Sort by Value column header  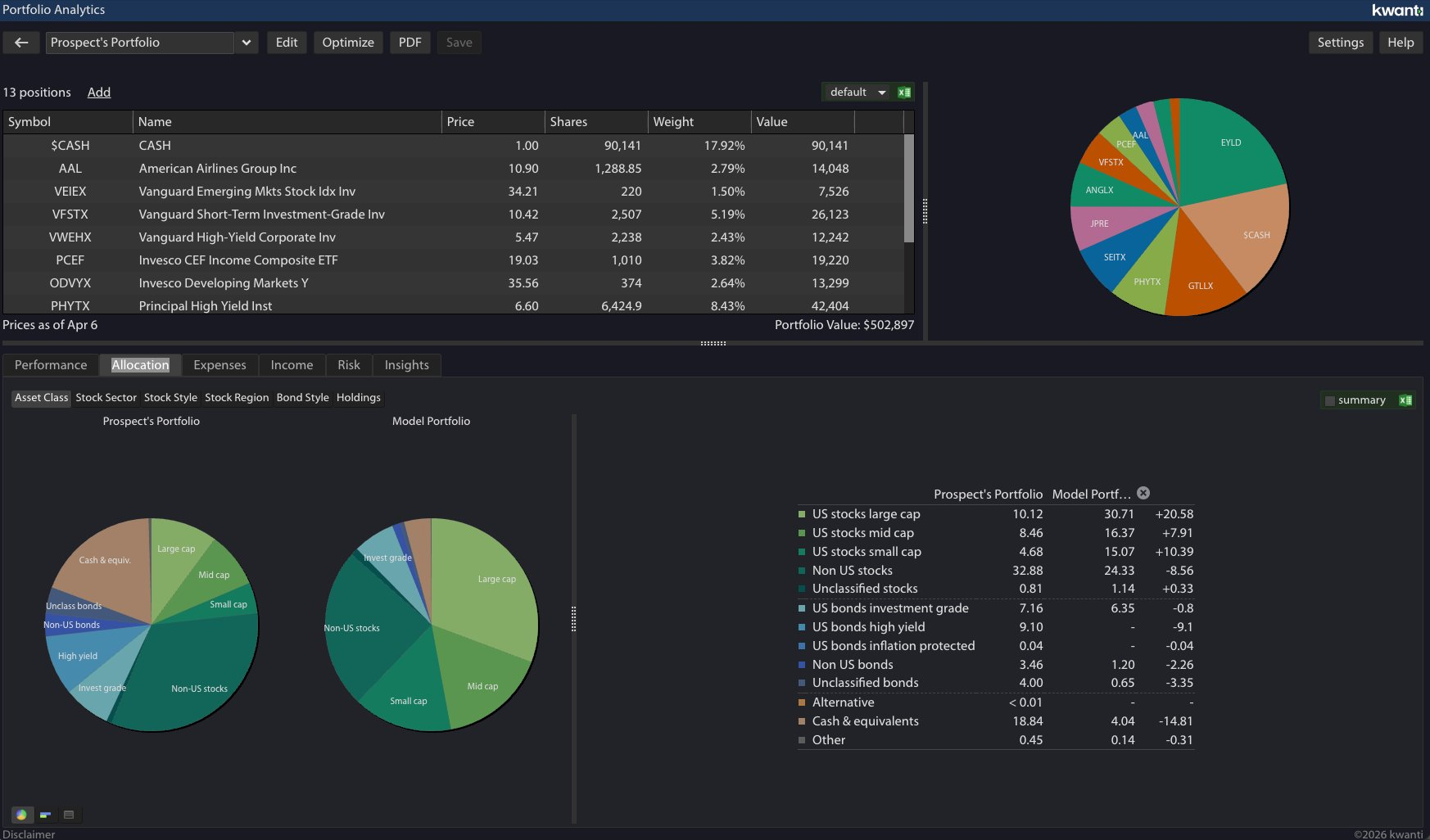[803, 122]
